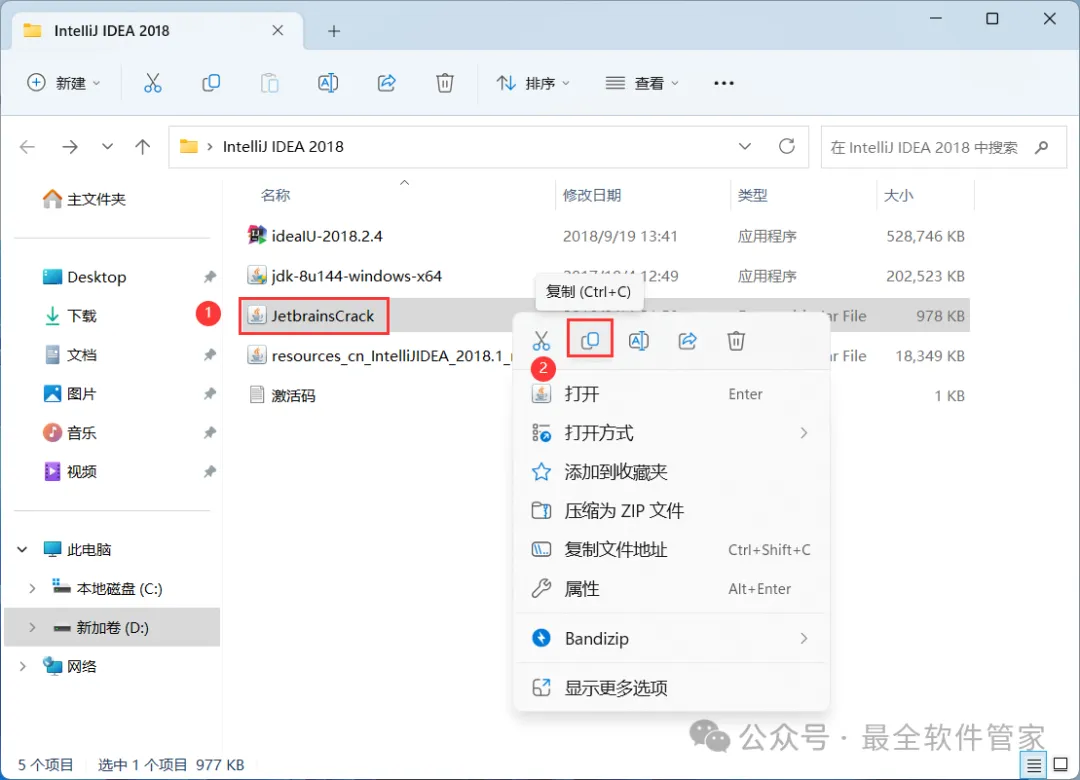Open 音乐 in the sidebar
Screen dimensions: 1080x780
[x=70, y=433]
